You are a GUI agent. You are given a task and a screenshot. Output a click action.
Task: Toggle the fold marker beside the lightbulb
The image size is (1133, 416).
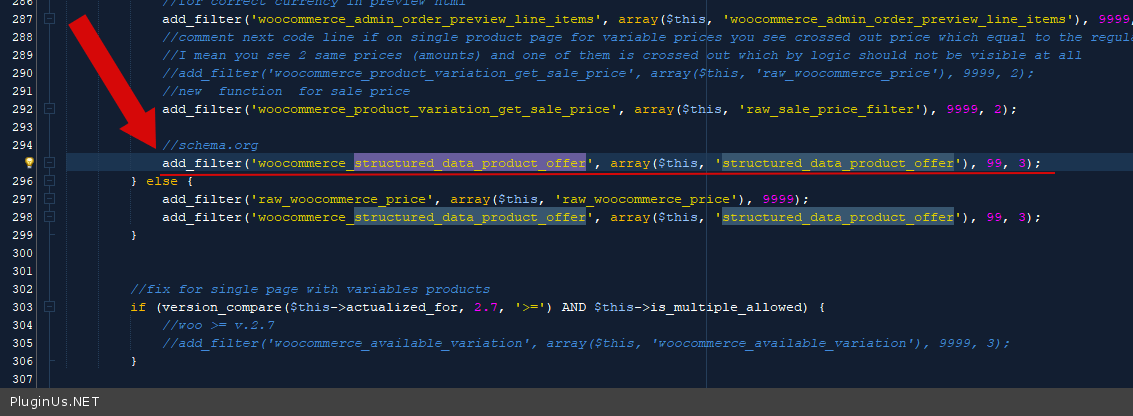pos(50,162)
